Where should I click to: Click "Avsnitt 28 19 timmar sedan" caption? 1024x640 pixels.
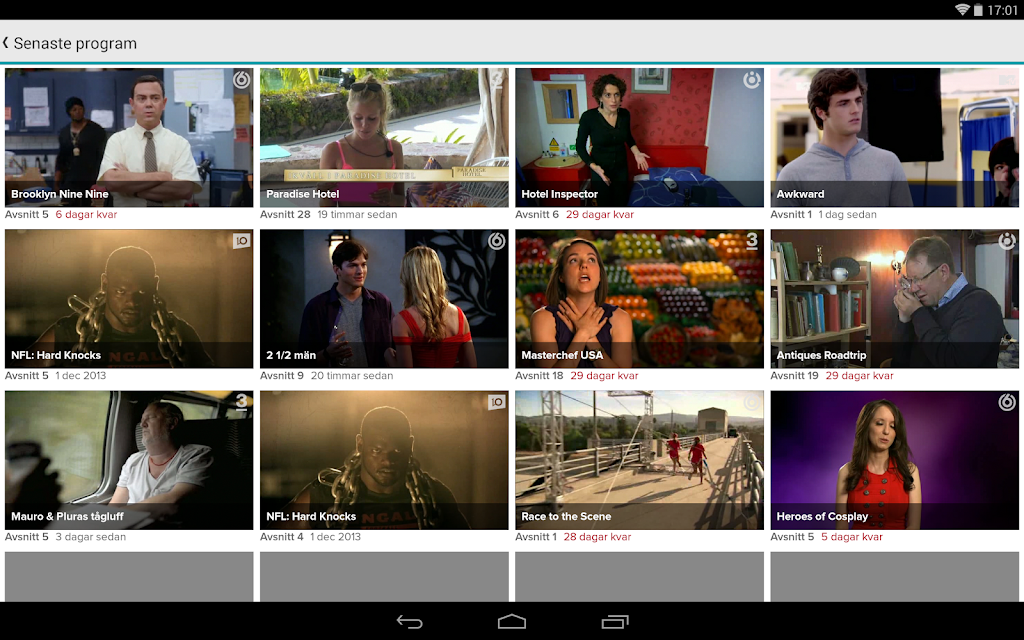pyautogui.click(x=328, y=214)
